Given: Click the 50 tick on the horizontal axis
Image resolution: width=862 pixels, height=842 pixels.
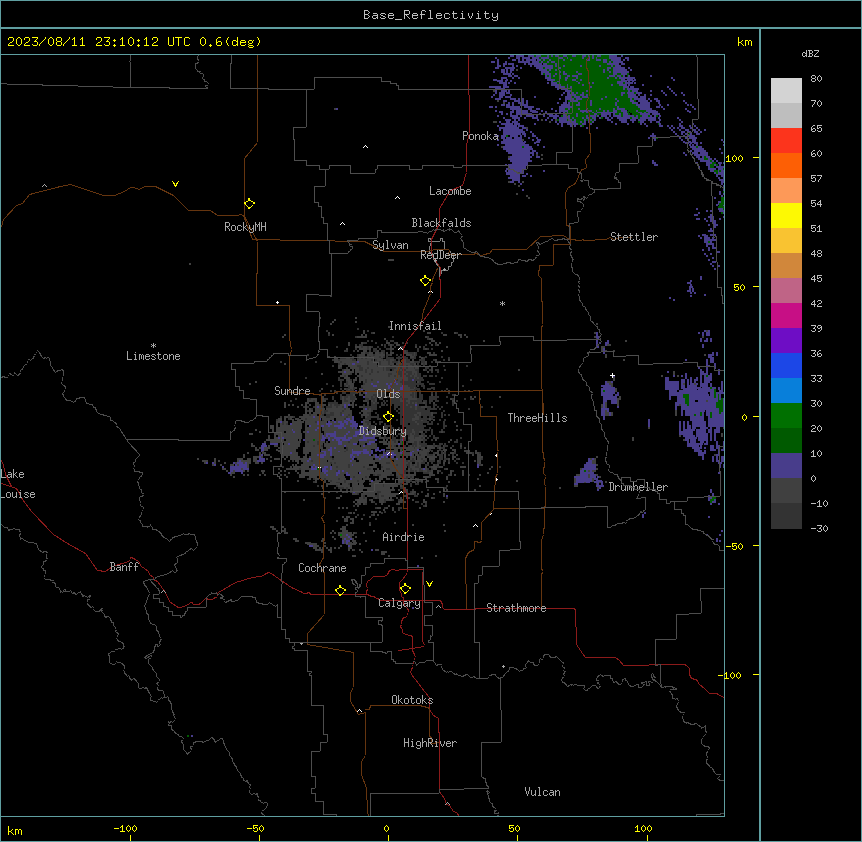Looking at the screenshot, I should click(514, 828).
